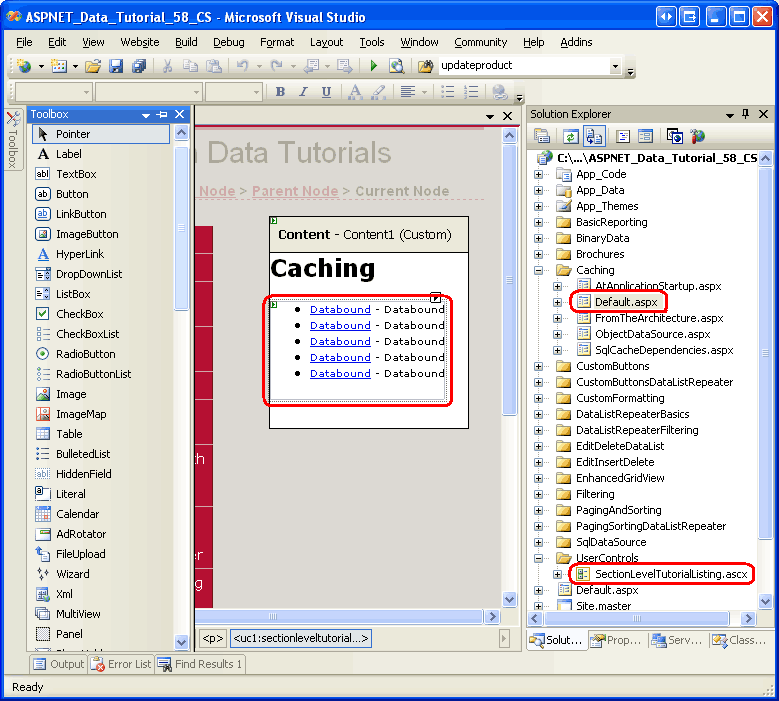Toggle auto-hide pin on Solution Explorer
The height and width of the screenshot is (701, 779).
point(745,114)
